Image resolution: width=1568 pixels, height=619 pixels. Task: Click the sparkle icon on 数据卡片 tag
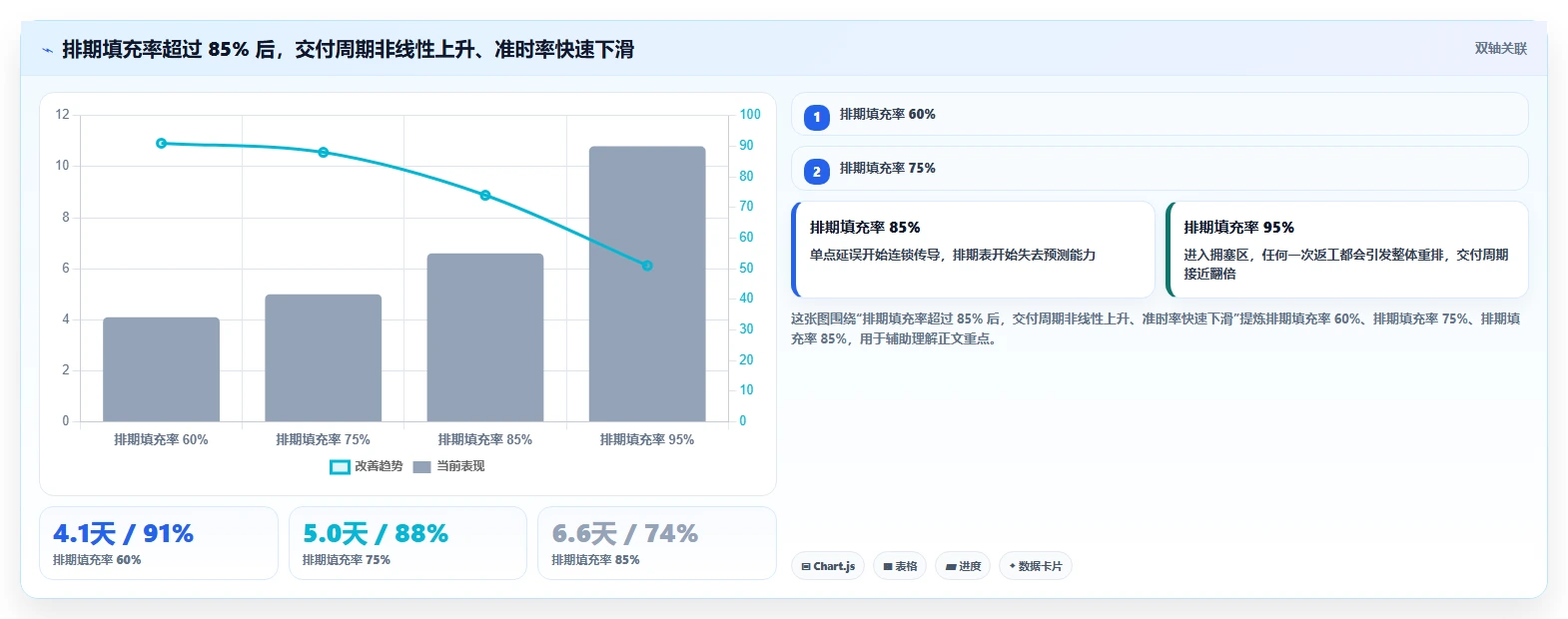tap(1012, 566)
